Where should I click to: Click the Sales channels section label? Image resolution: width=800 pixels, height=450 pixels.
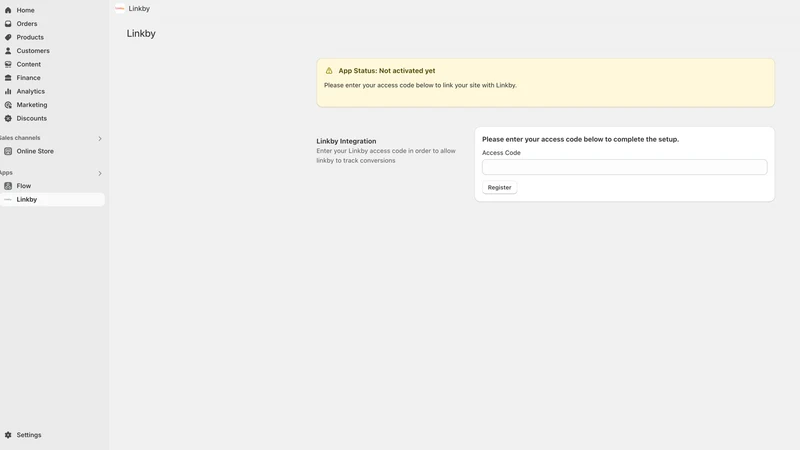(20, 138)
